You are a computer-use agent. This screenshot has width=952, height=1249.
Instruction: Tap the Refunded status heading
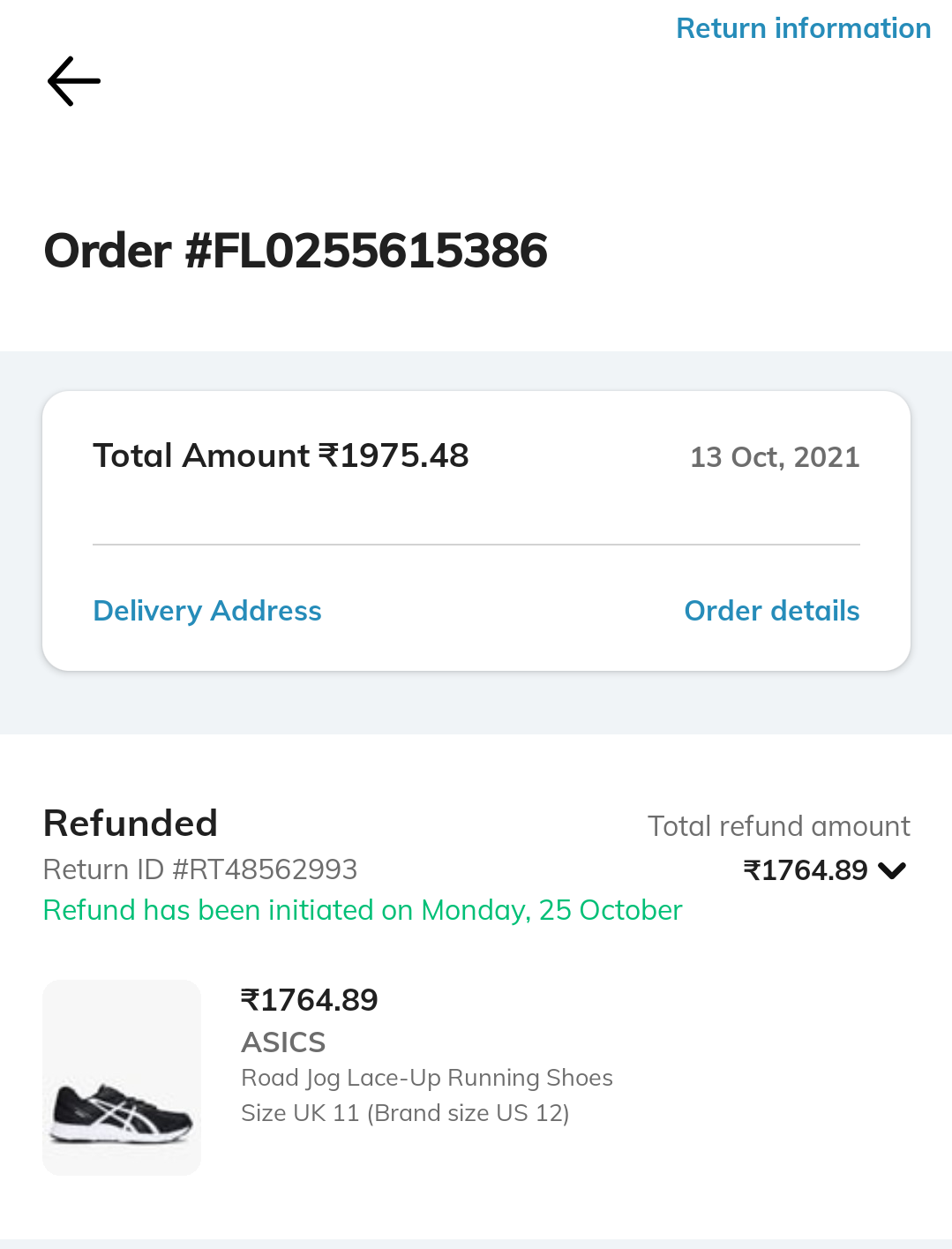click(131, 824)
